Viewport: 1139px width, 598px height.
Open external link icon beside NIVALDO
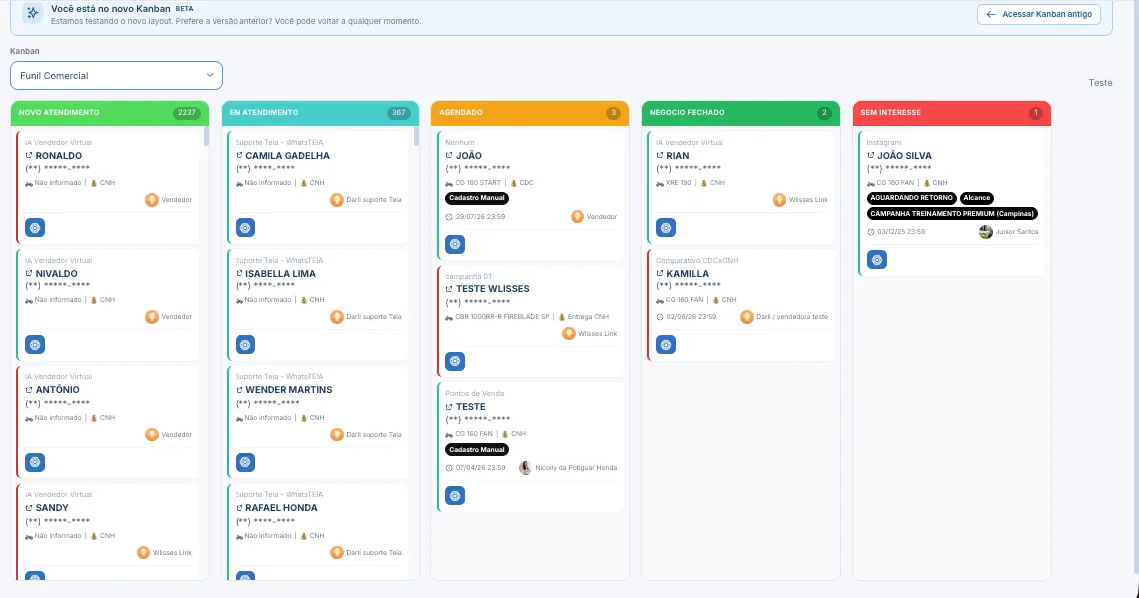pos(29,273)
